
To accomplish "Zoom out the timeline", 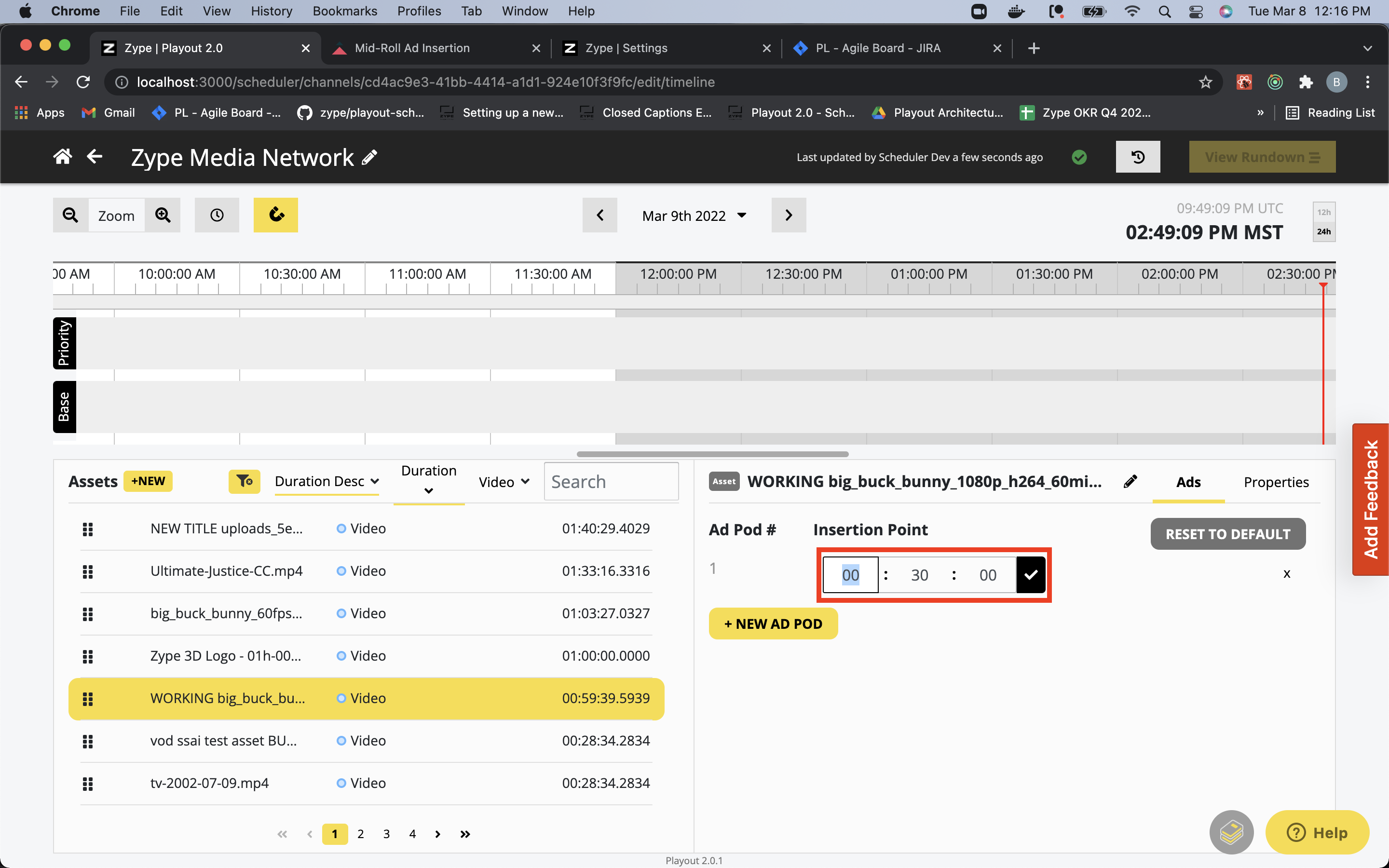I will tap(70, 215).
